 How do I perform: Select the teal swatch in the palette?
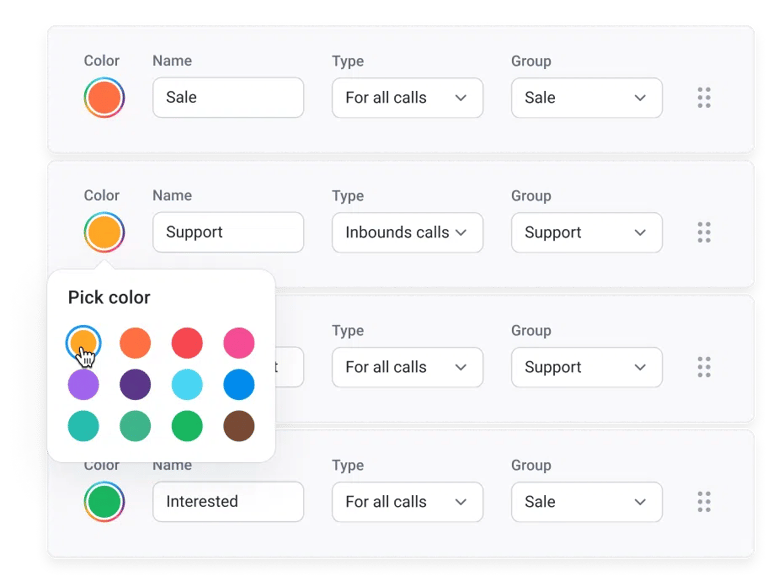(x=83, y=426)
